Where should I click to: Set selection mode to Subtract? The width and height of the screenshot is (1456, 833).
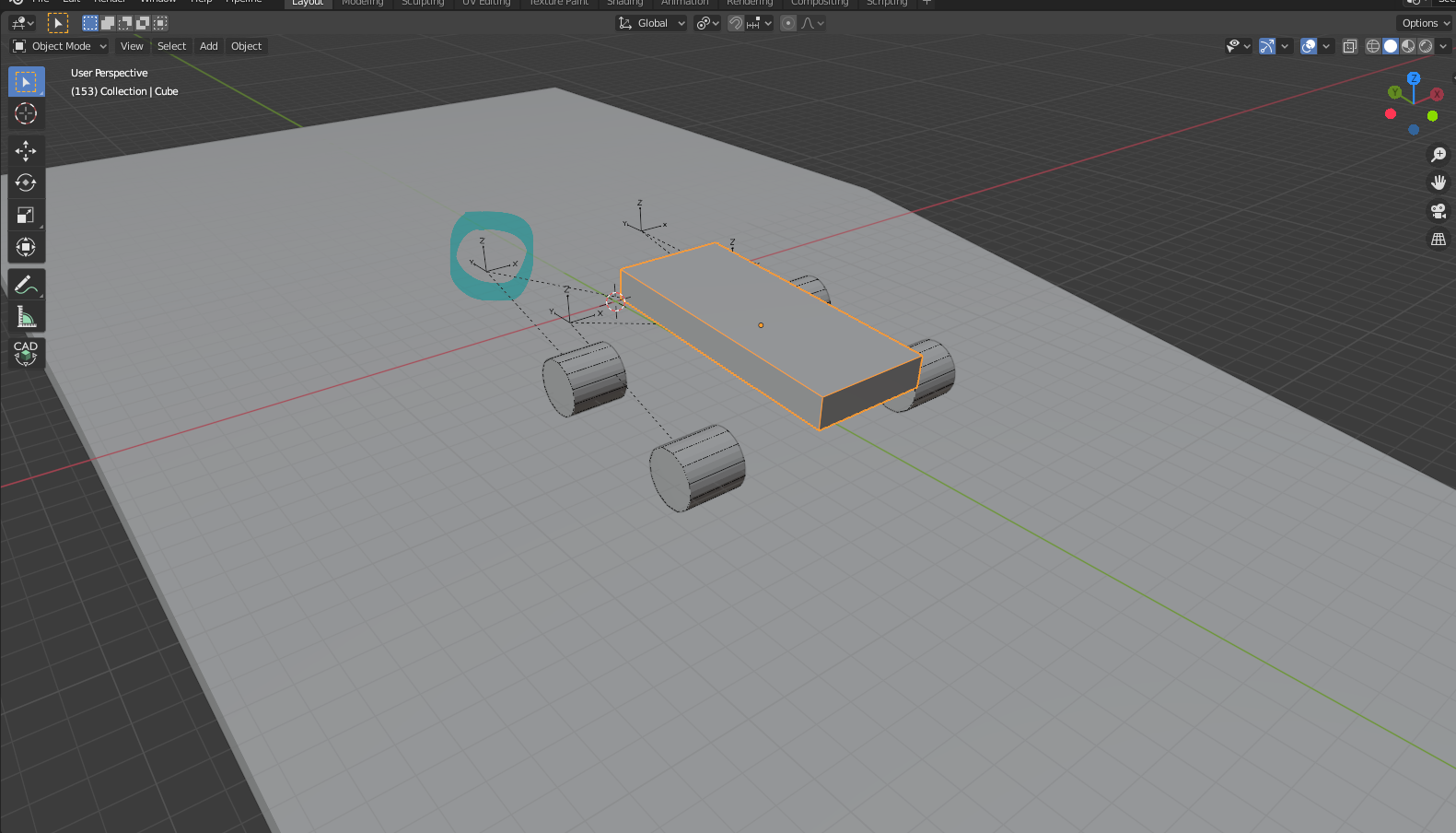point(125,23)
